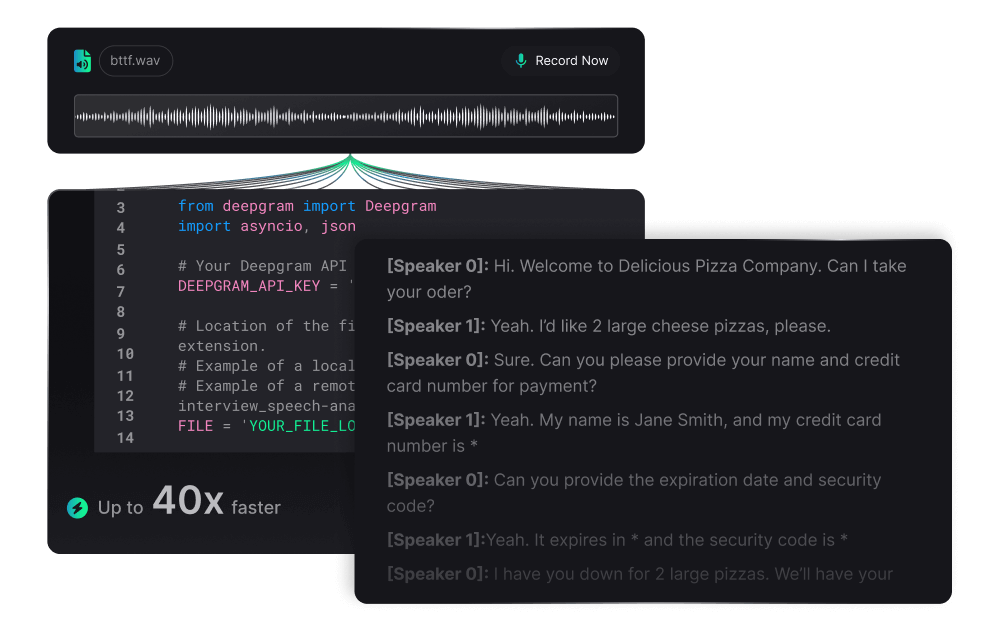Click the green lightning bolt icon
1000x633 pixels.
(78, 508)
